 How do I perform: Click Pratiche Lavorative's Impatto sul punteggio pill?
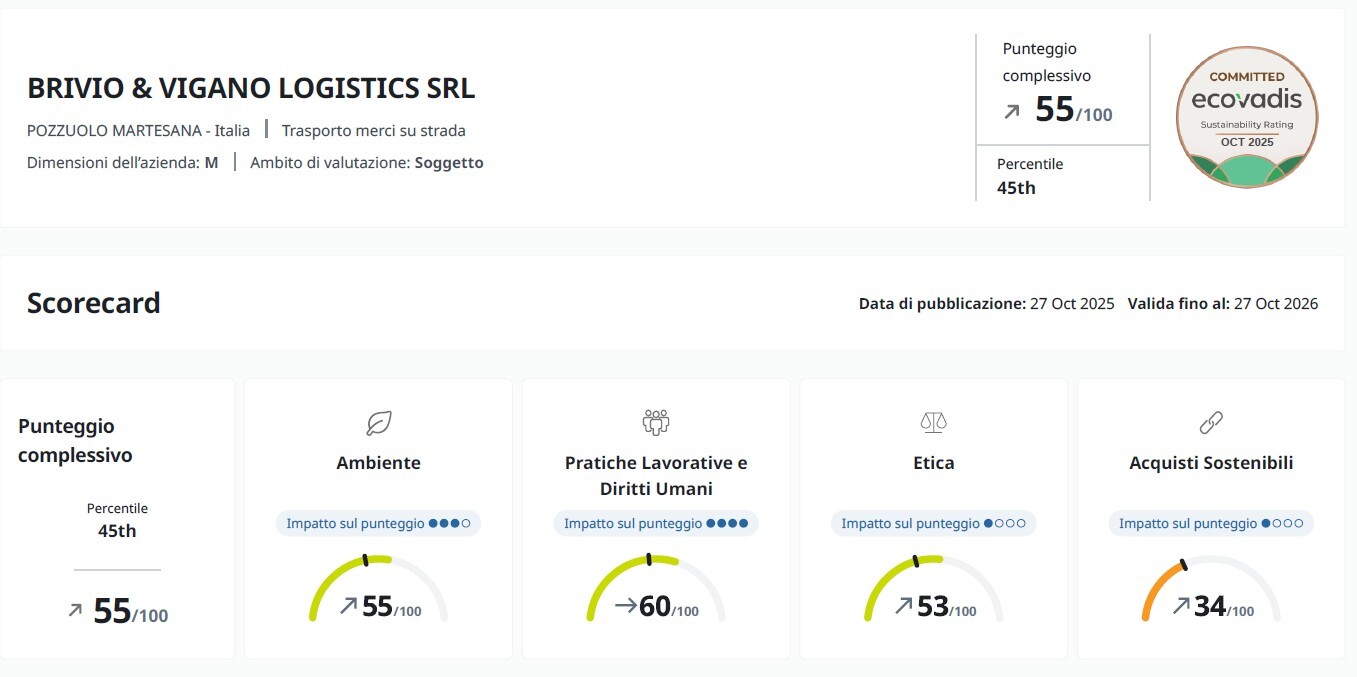[656, 523]
